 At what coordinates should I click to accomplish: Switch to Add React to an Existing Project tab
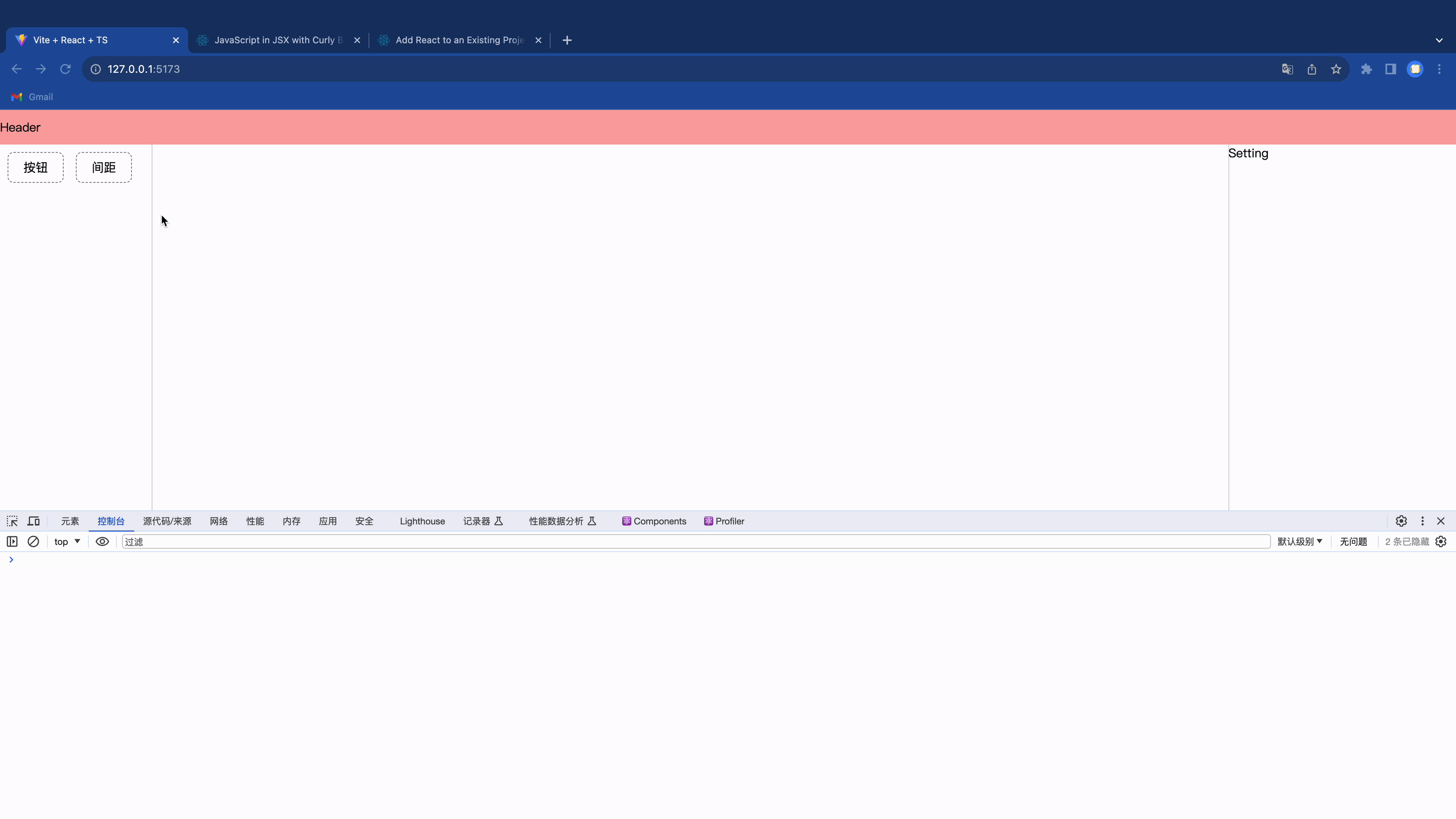pyautogui.click(x=460, y=40)
